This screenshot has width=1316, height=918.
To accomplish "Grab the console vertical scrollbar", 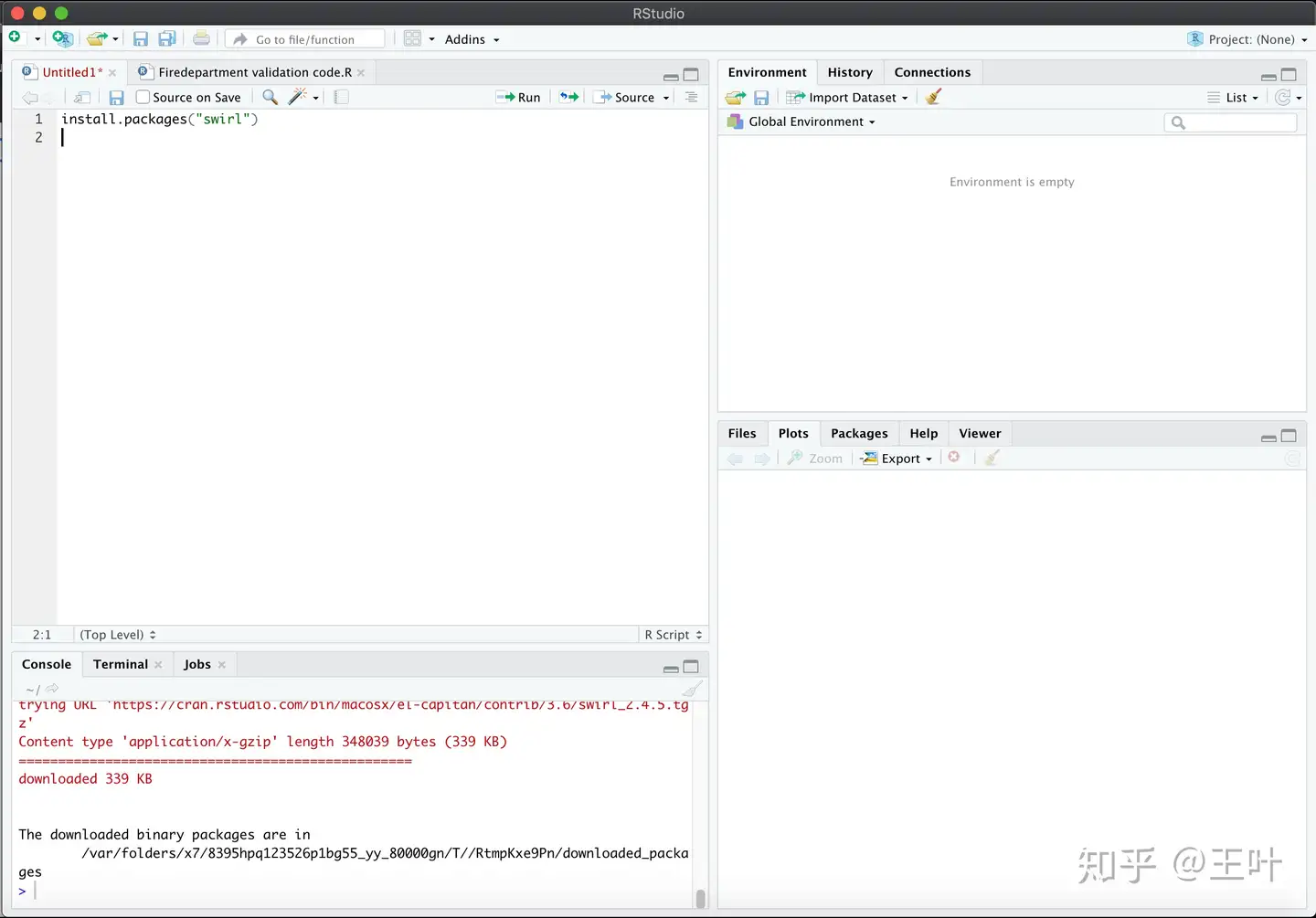I will [x=701, y=899].
